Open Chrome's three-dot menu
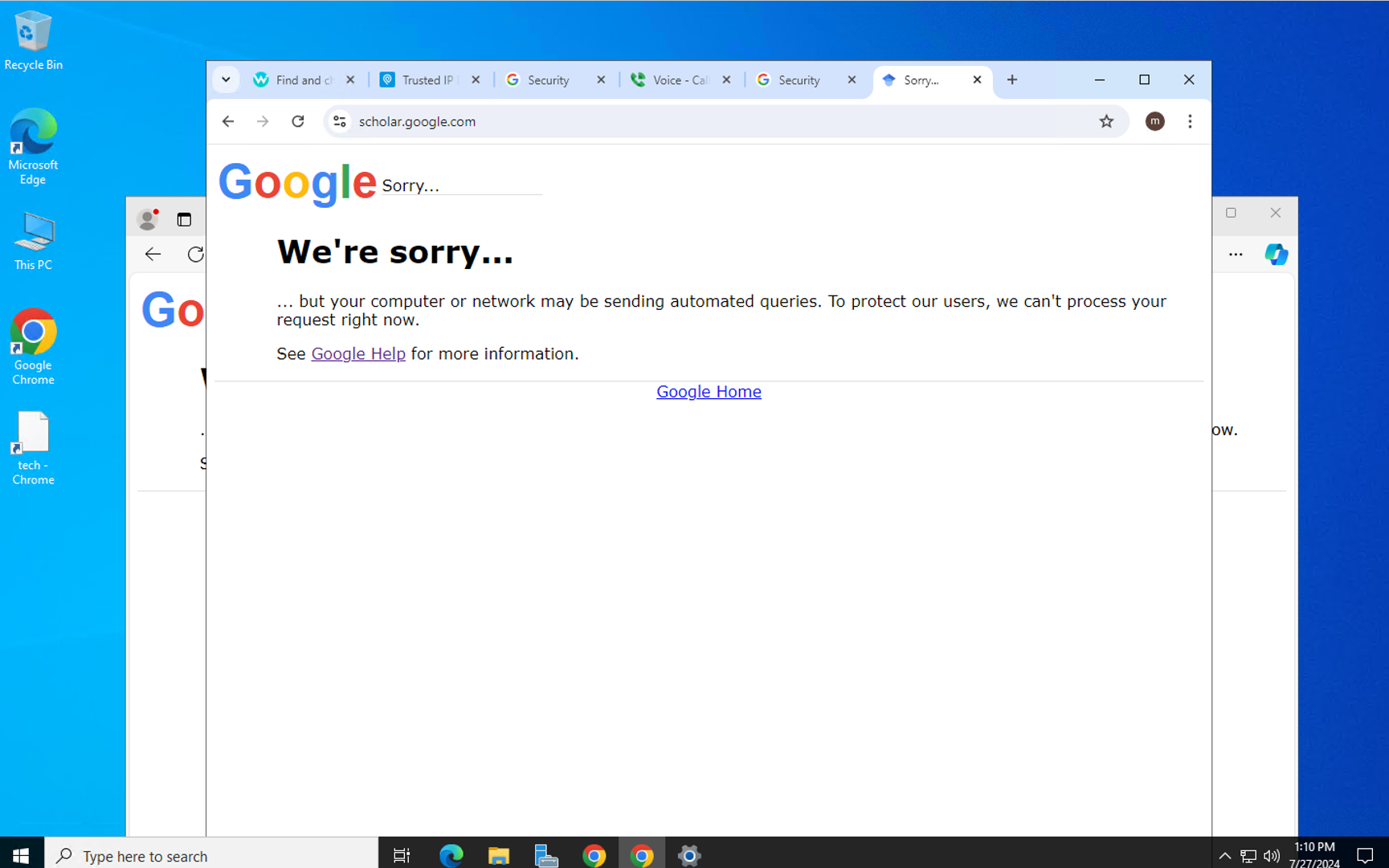1389x868 pixels. click(x=1190, y=121)
